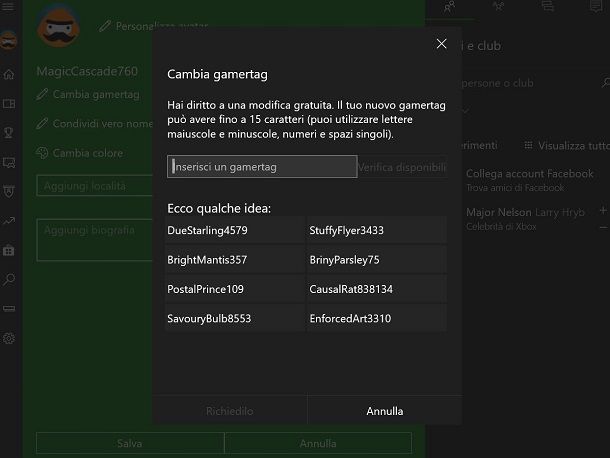Click Cambia colore option
This screenshot has width=610, height=458.
[x=79, y=153]
